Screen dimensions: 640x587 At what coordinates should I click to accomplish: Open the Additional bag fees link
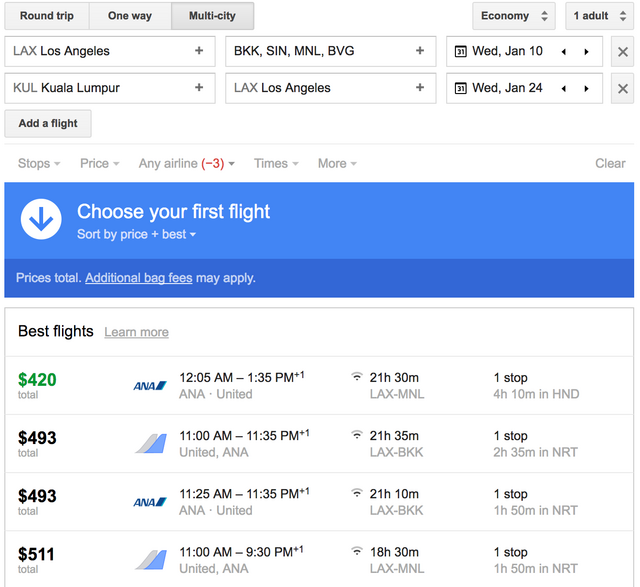138,278
